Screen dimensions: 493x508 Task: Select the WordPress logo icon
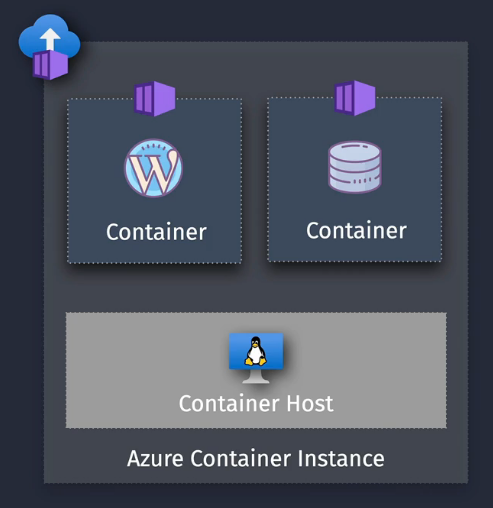[x=154, y=168]
